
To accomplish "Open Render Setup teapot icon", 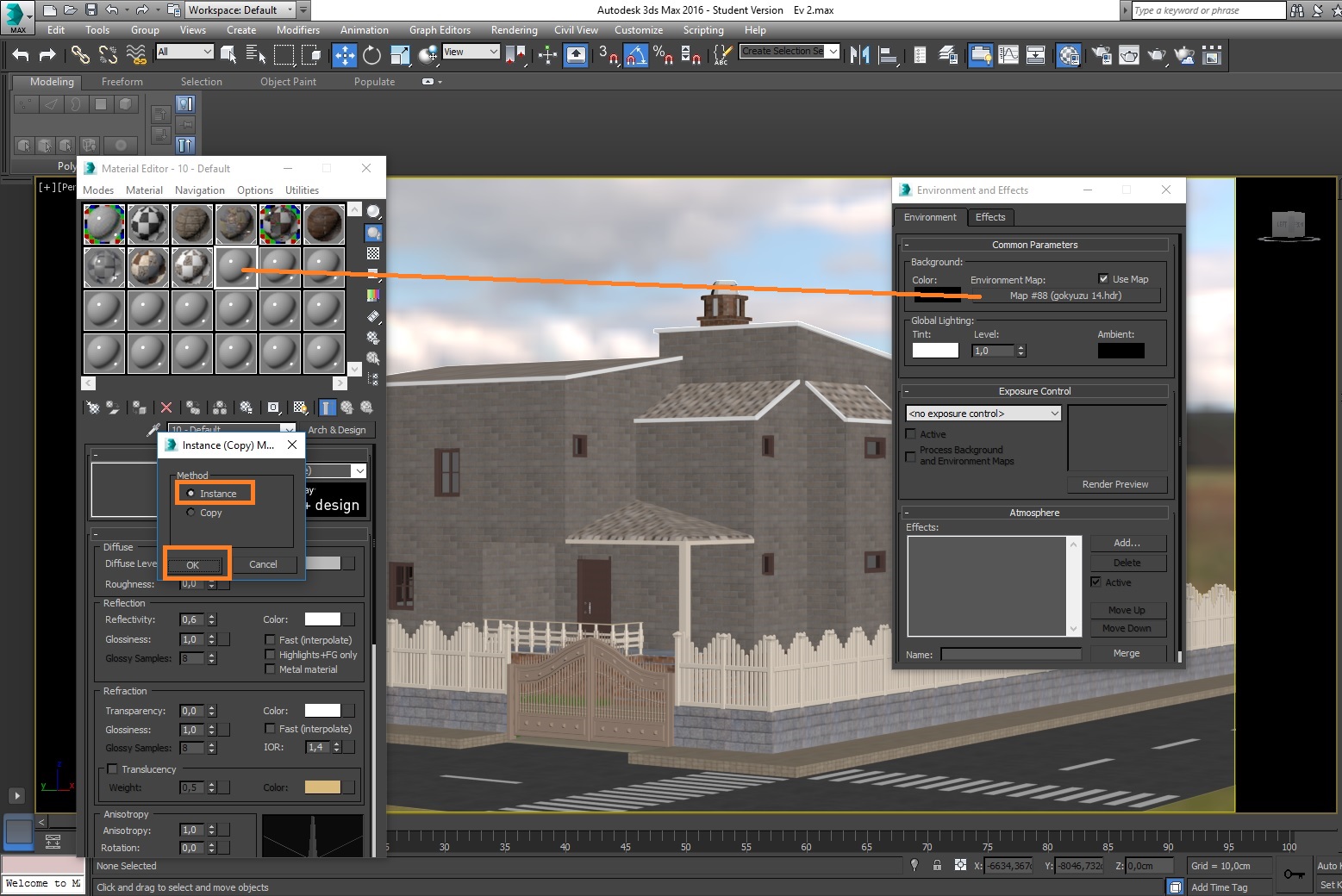I will (1101, 56).
